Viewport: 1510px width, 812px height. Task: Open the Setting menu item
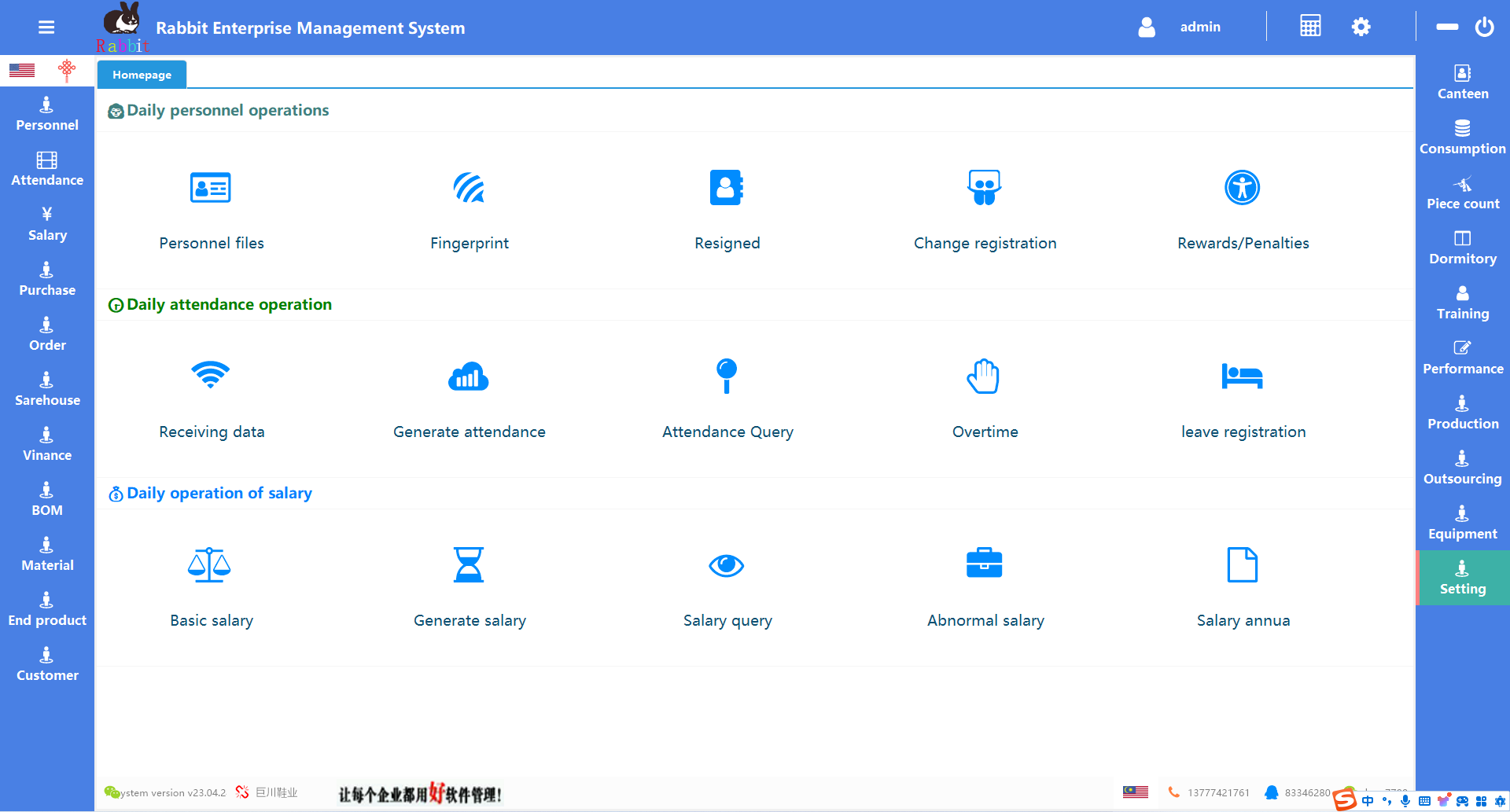(1462, 578)
